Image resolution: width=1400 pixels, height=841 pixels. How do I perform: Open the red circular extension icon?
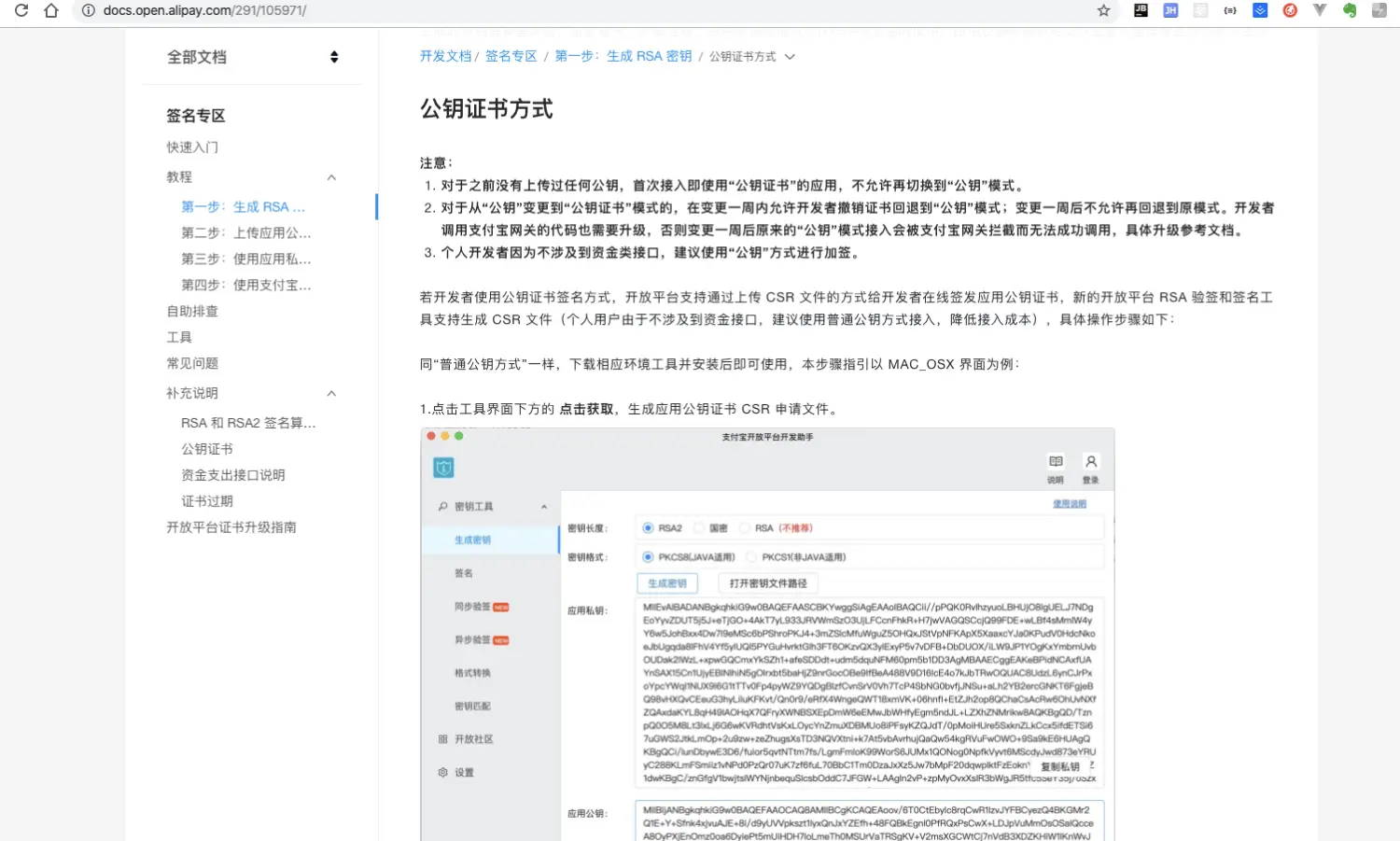pyautogui.click(x=1290, y=10)
